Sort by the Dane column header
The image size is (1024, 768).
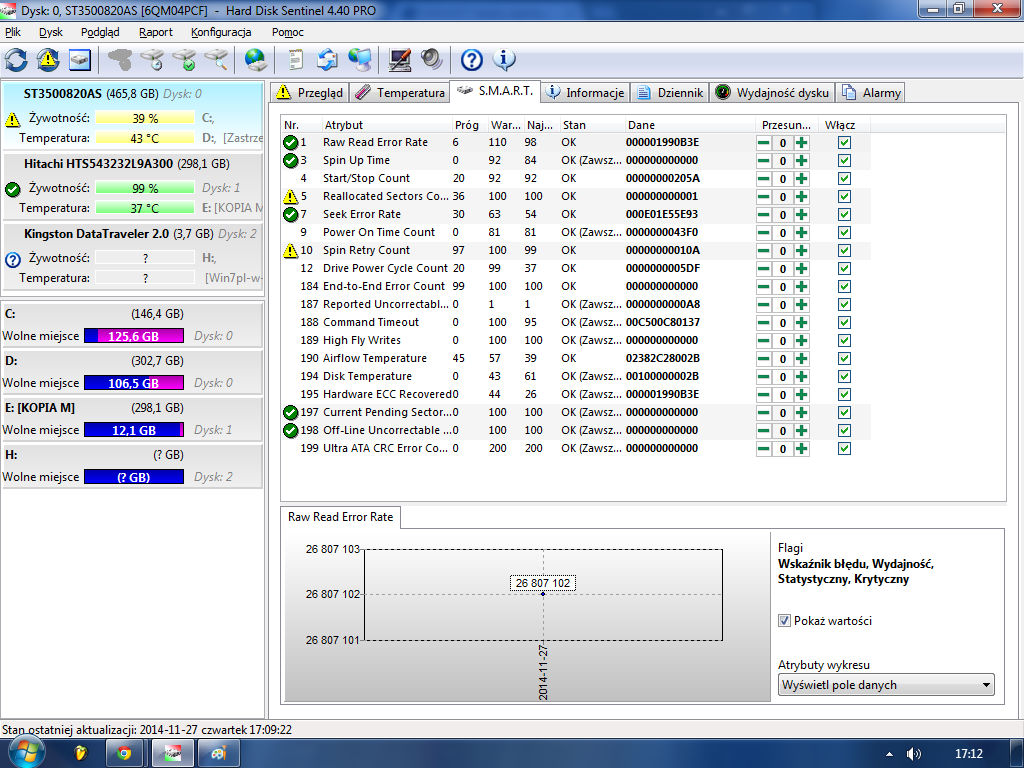pos(689,125)
